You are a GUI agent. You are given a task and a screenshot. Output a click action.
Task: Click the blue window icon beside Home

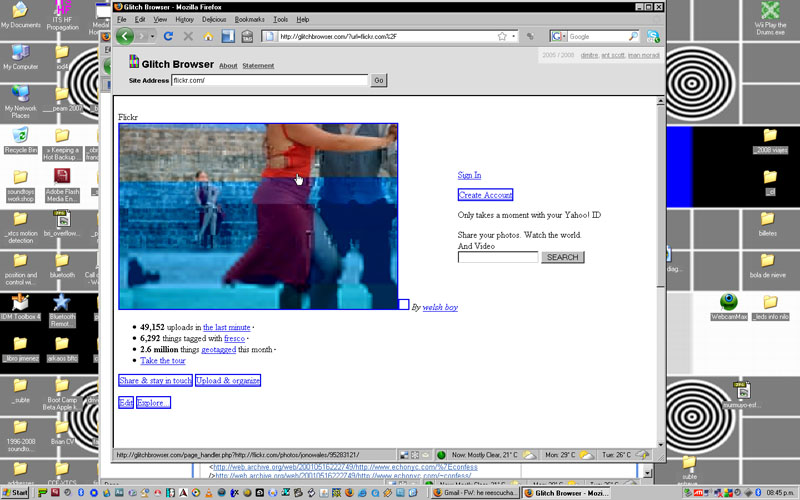228,36
